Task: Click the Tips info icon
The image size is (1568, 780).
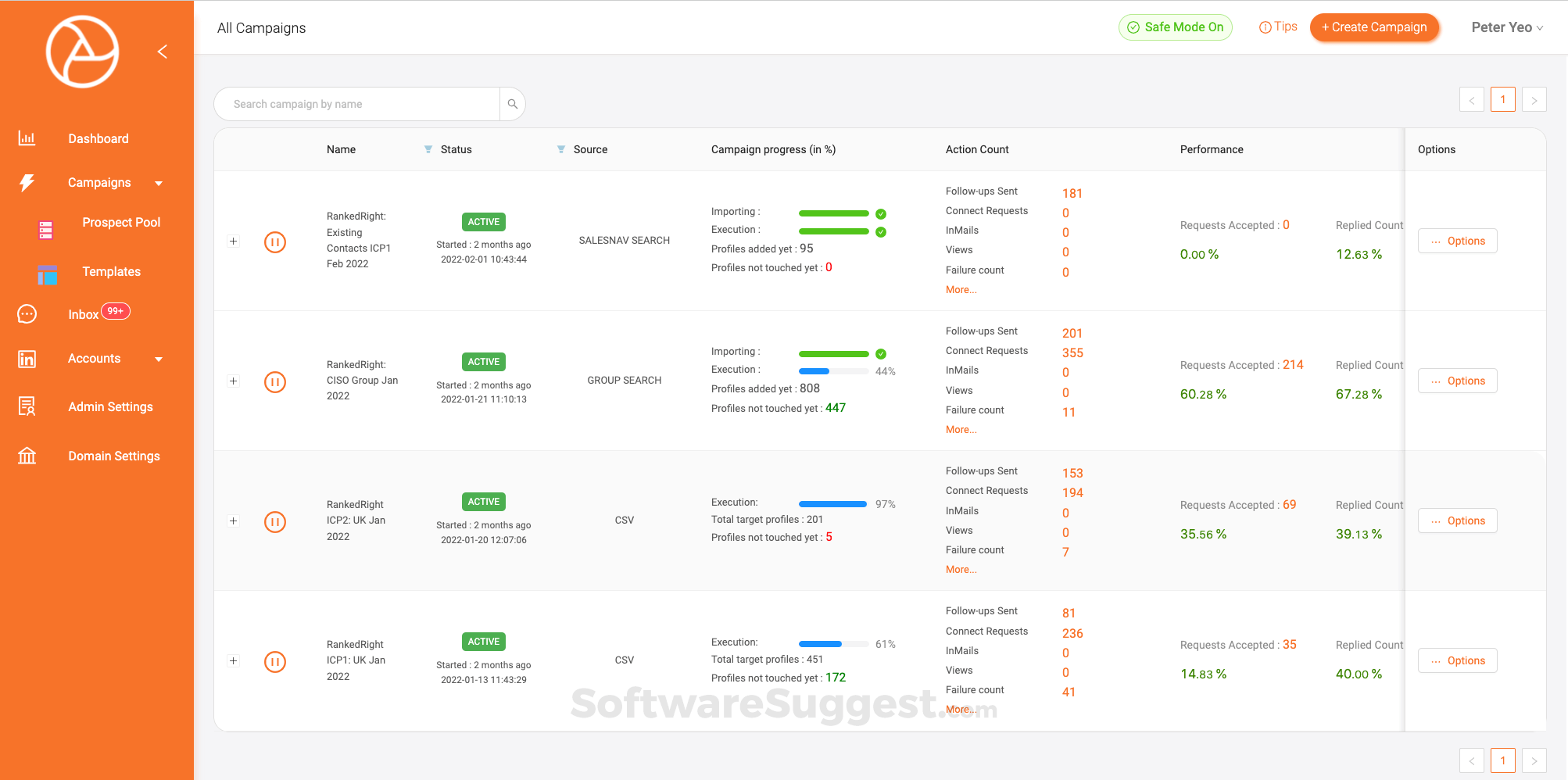Action: click(1265, 27)
